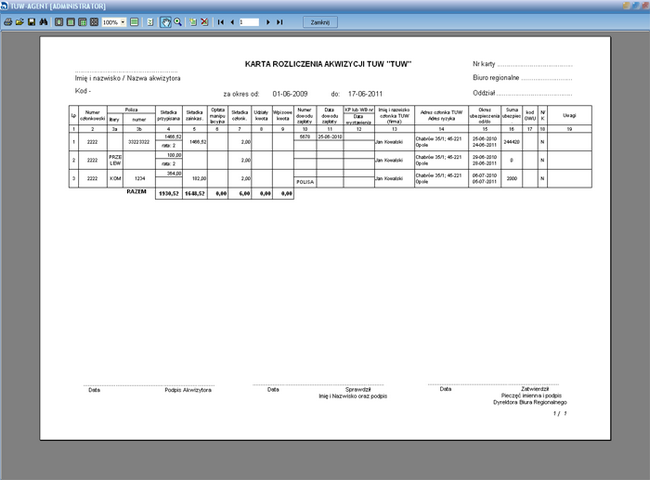Click the sum insured 244420 cell
Screen dimensions: 650x480
coord(512,142)
